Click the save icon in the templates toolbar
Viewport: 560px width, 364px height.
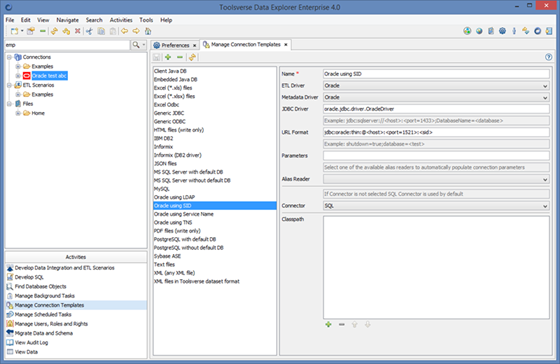click(156, 57)
